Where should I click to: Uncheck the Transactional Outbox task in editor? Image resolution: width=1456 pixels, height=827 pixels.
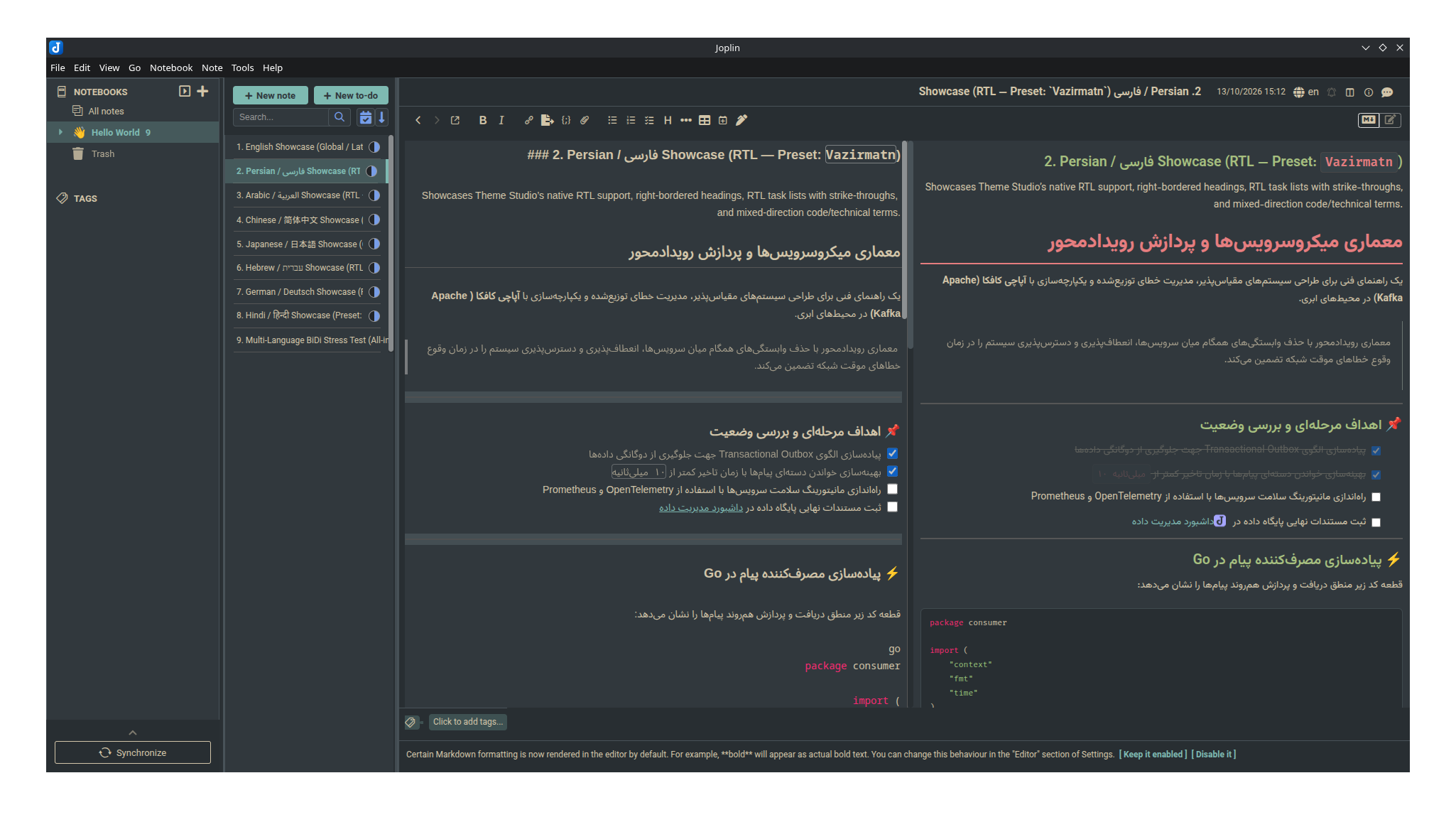(893, 453)
